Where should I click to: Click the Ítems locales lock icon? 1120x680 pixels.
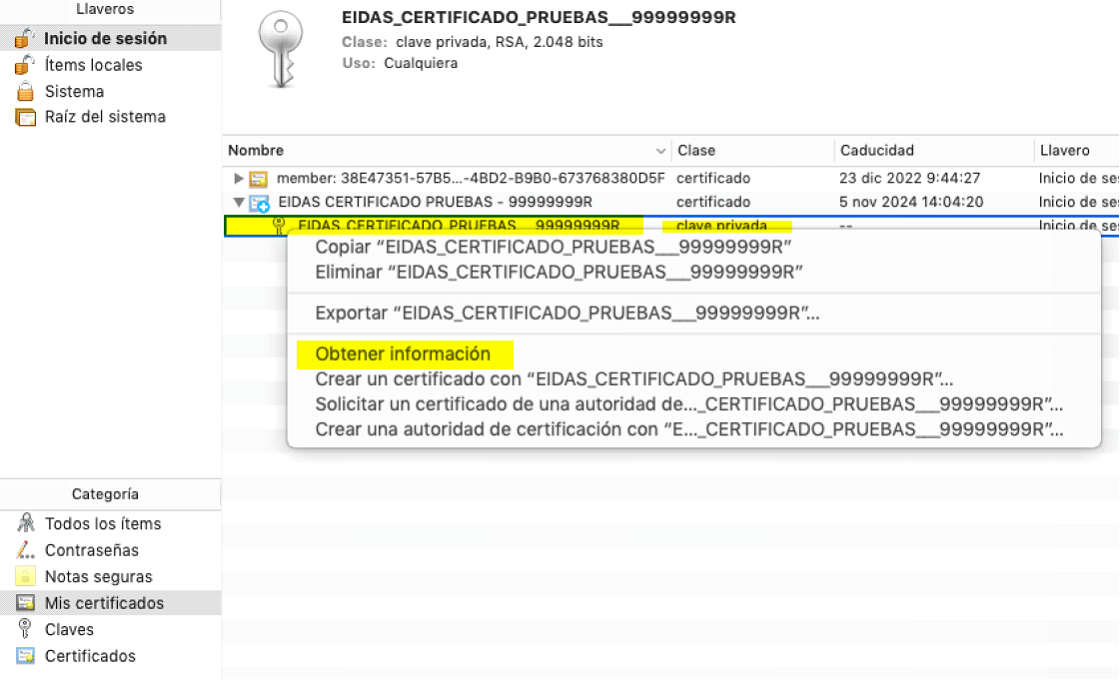(24, 65)
